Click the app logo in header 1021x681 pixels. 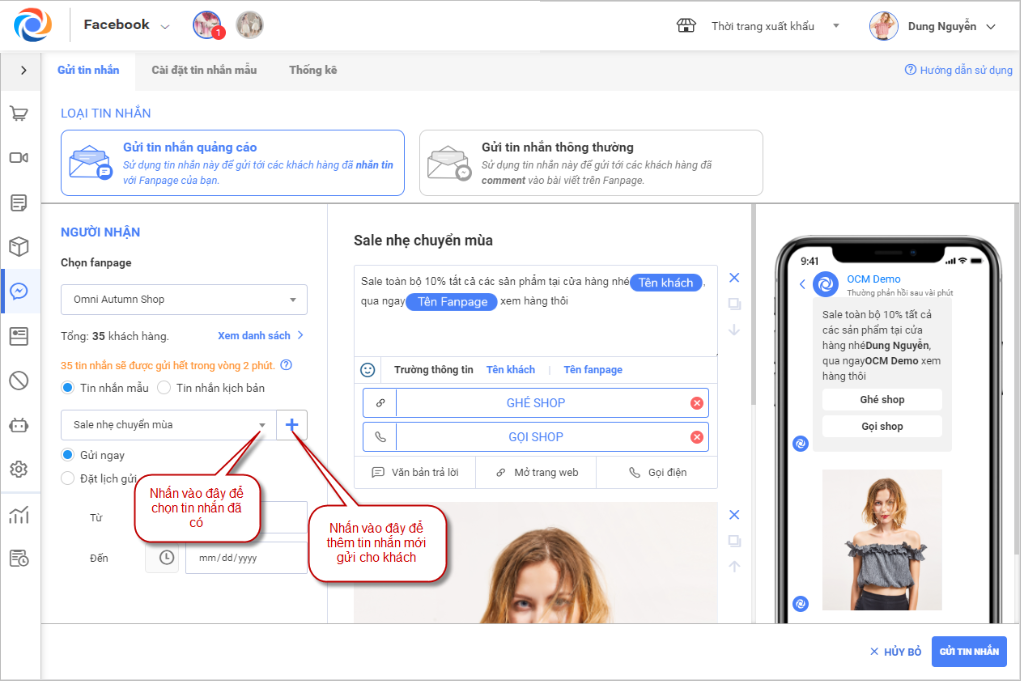[33, 25]
